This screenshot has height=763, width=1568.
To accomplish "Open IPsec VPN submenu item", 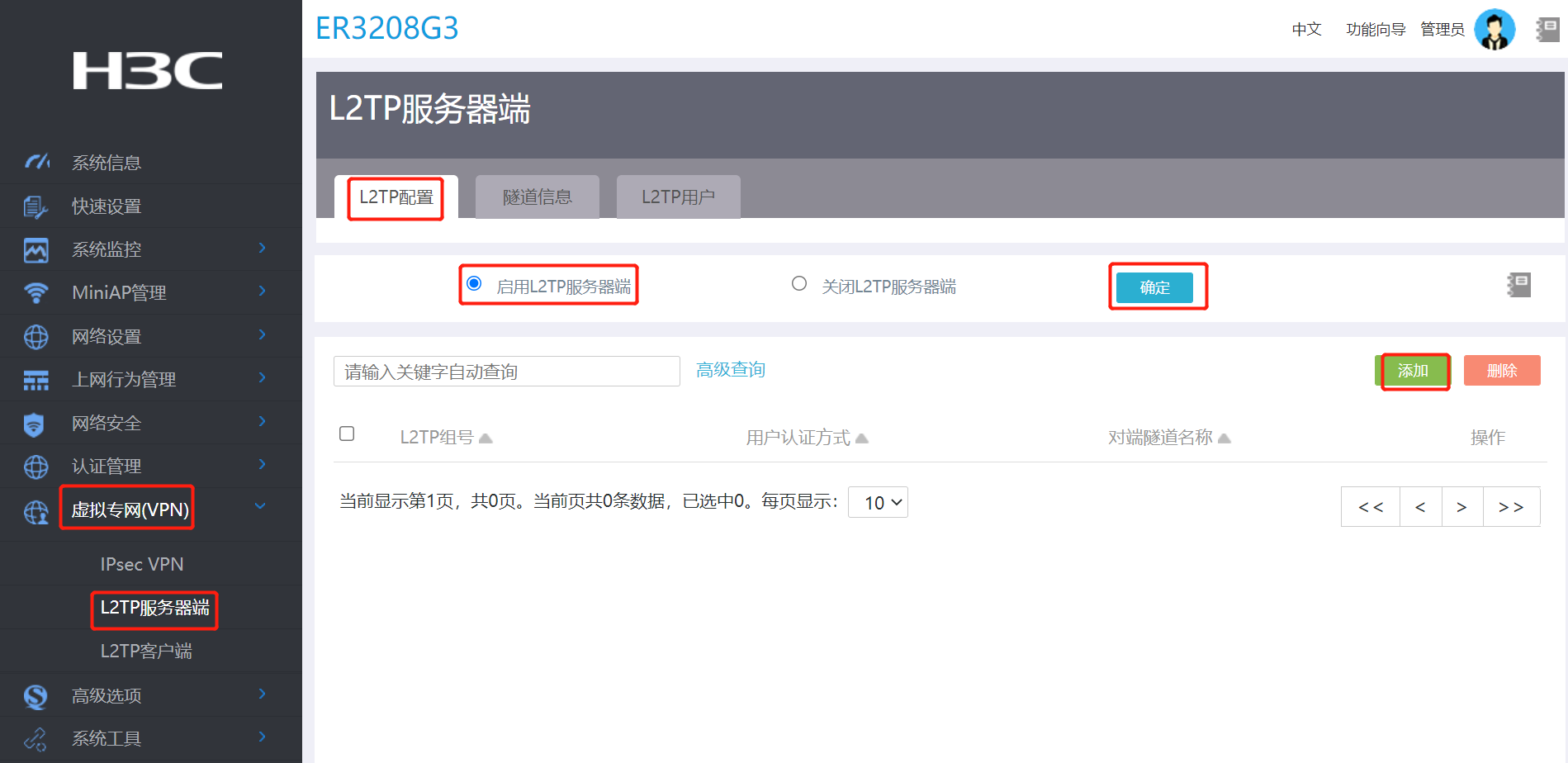I will 142,564.
